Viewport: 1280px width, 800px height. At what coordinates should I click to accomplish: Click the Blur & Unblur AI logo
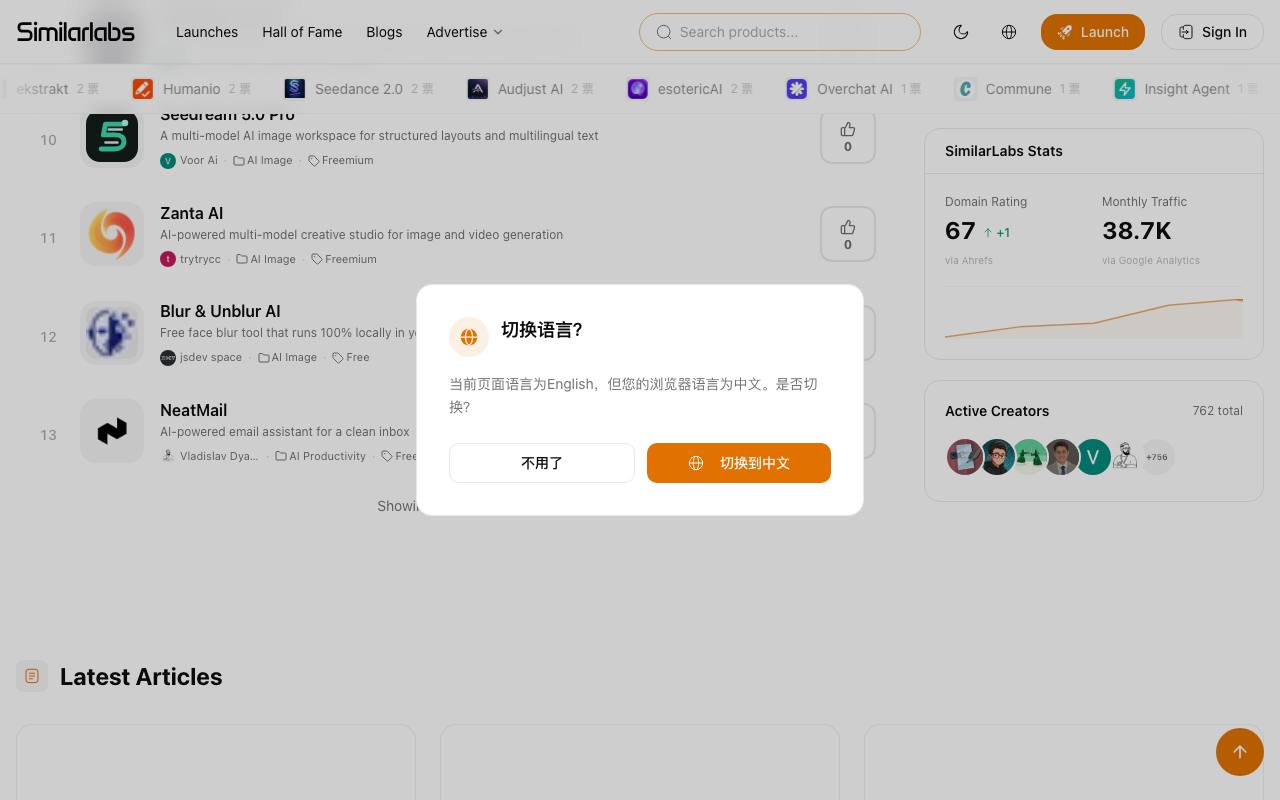tap(112, 332)
